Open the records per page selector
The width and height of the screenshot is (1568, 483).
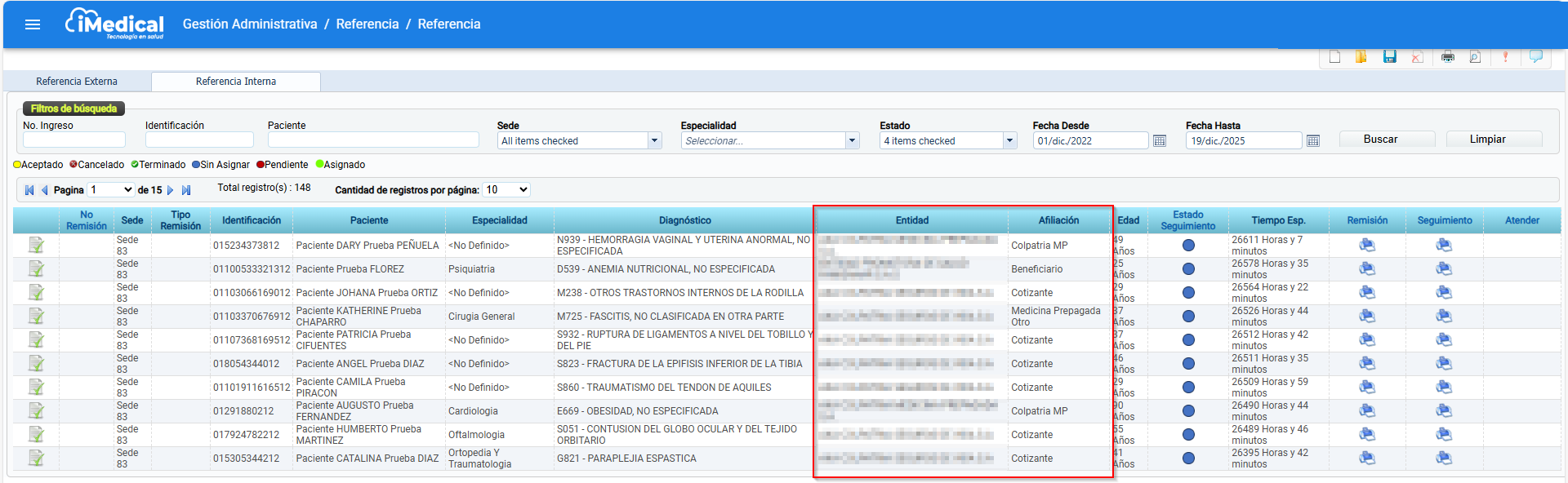(506, 189)
